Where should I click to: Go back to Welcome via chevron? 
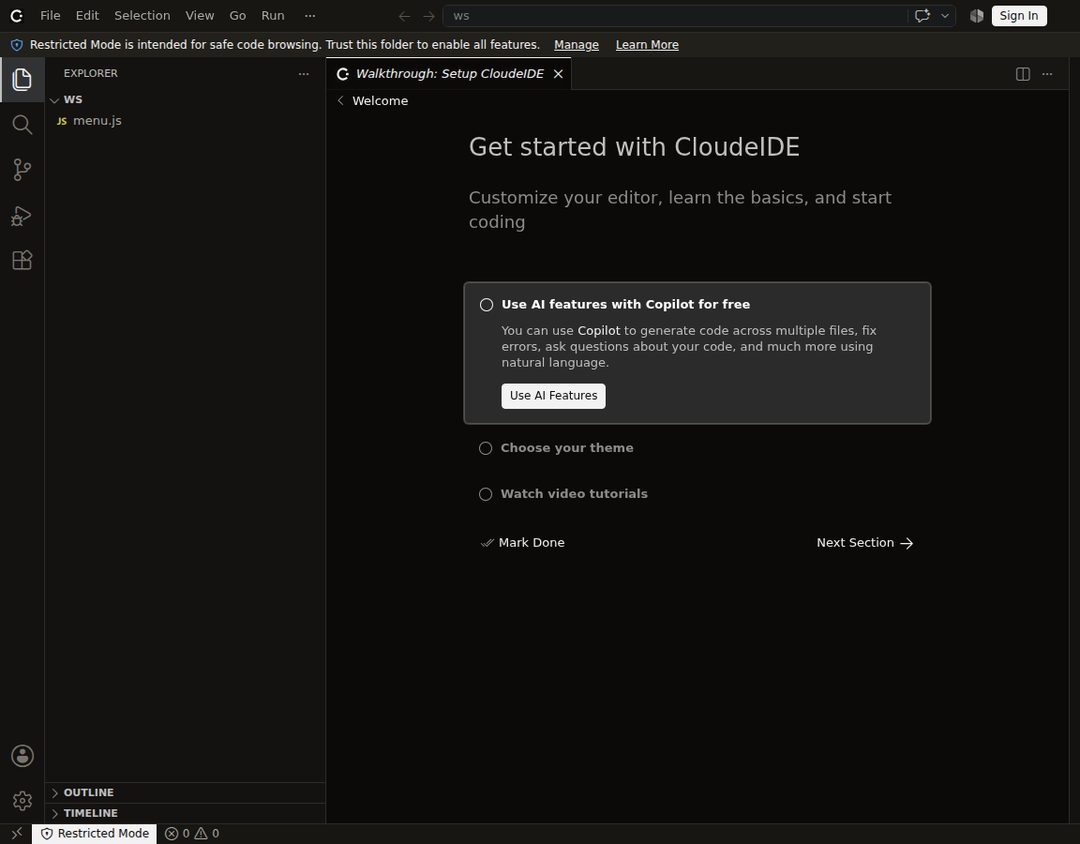[340, 101]
